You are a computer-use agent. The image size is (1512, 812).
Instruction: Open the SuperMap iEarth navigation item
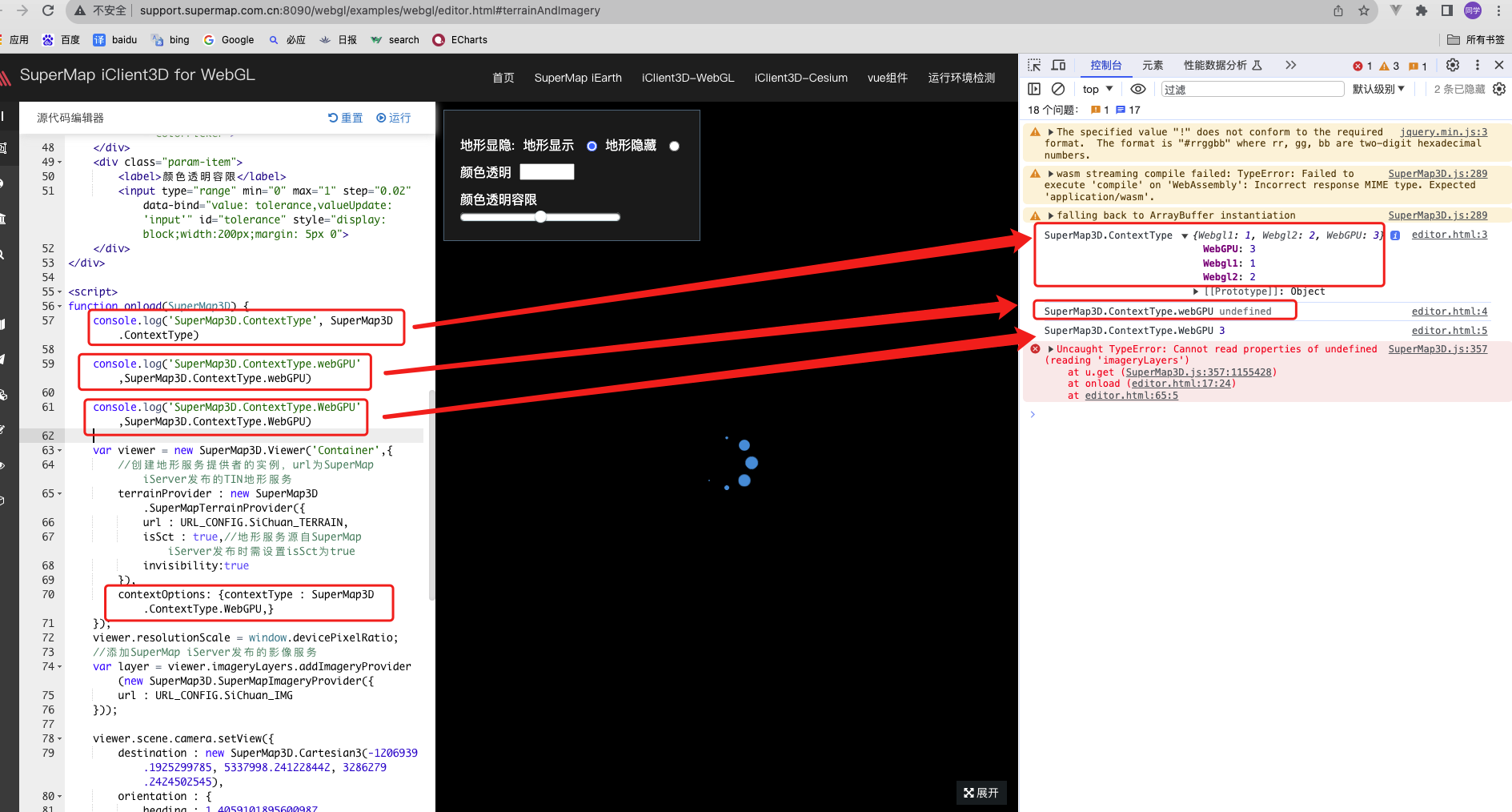[x=578, y=78]
